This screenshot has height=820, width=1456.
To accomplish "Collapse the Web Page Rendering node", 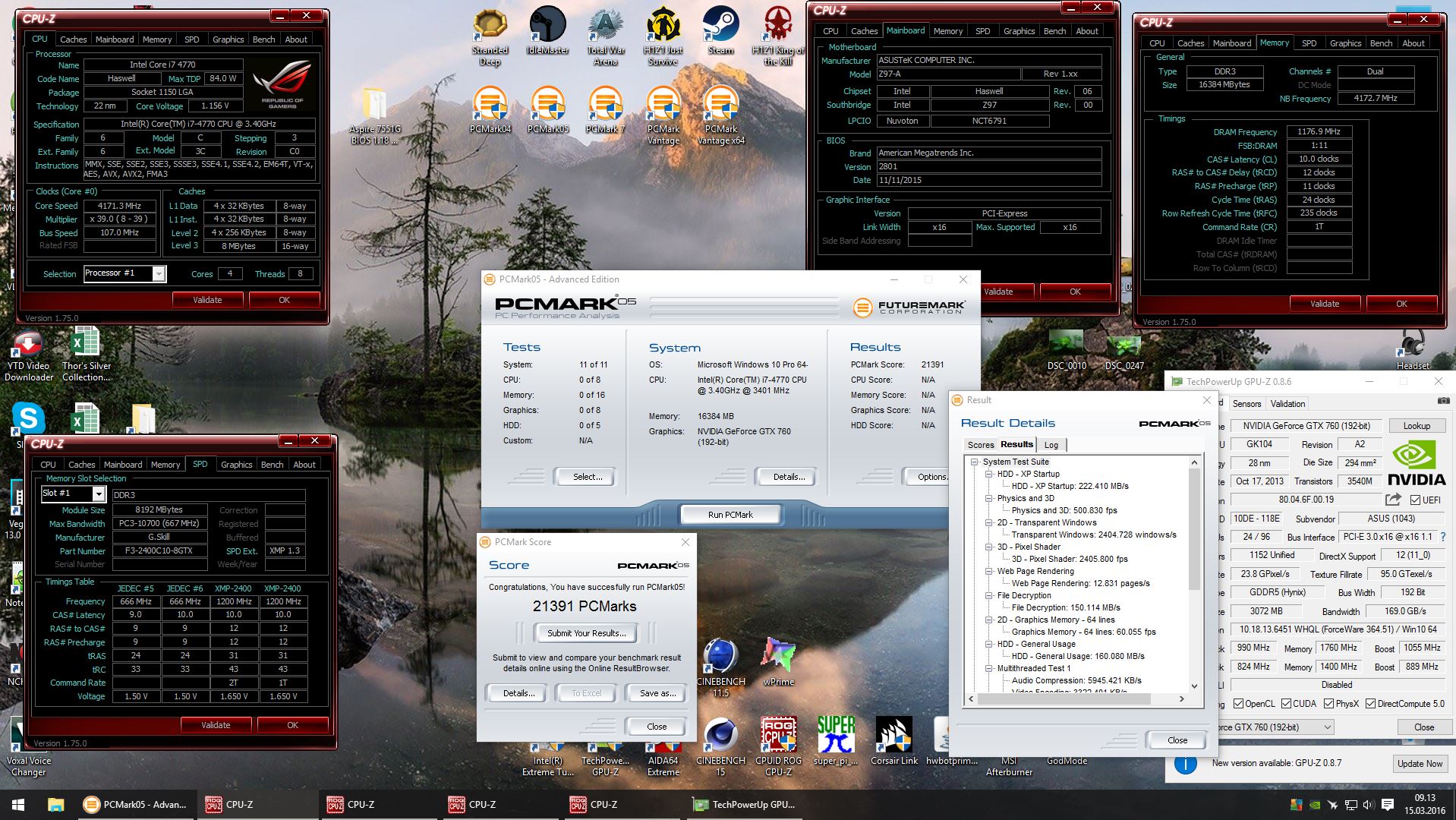I will click(989, 571).
